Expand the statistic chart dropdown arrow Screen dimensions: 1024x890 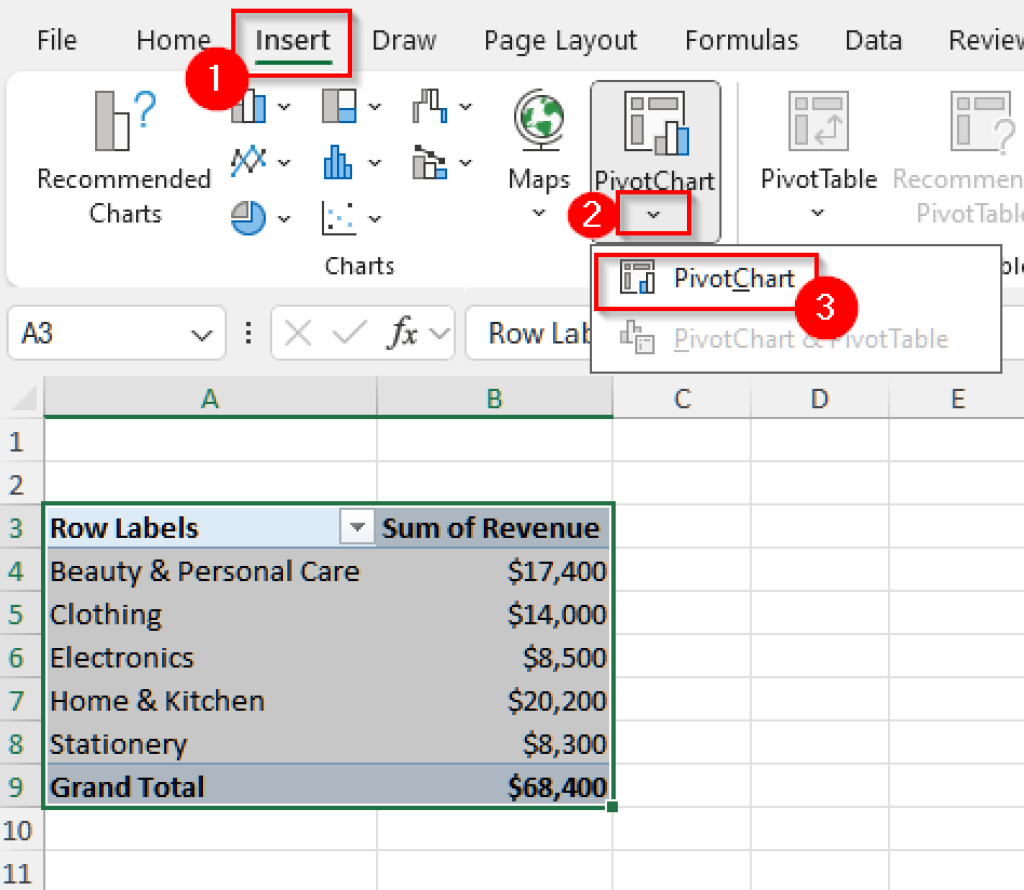[374, 162]
